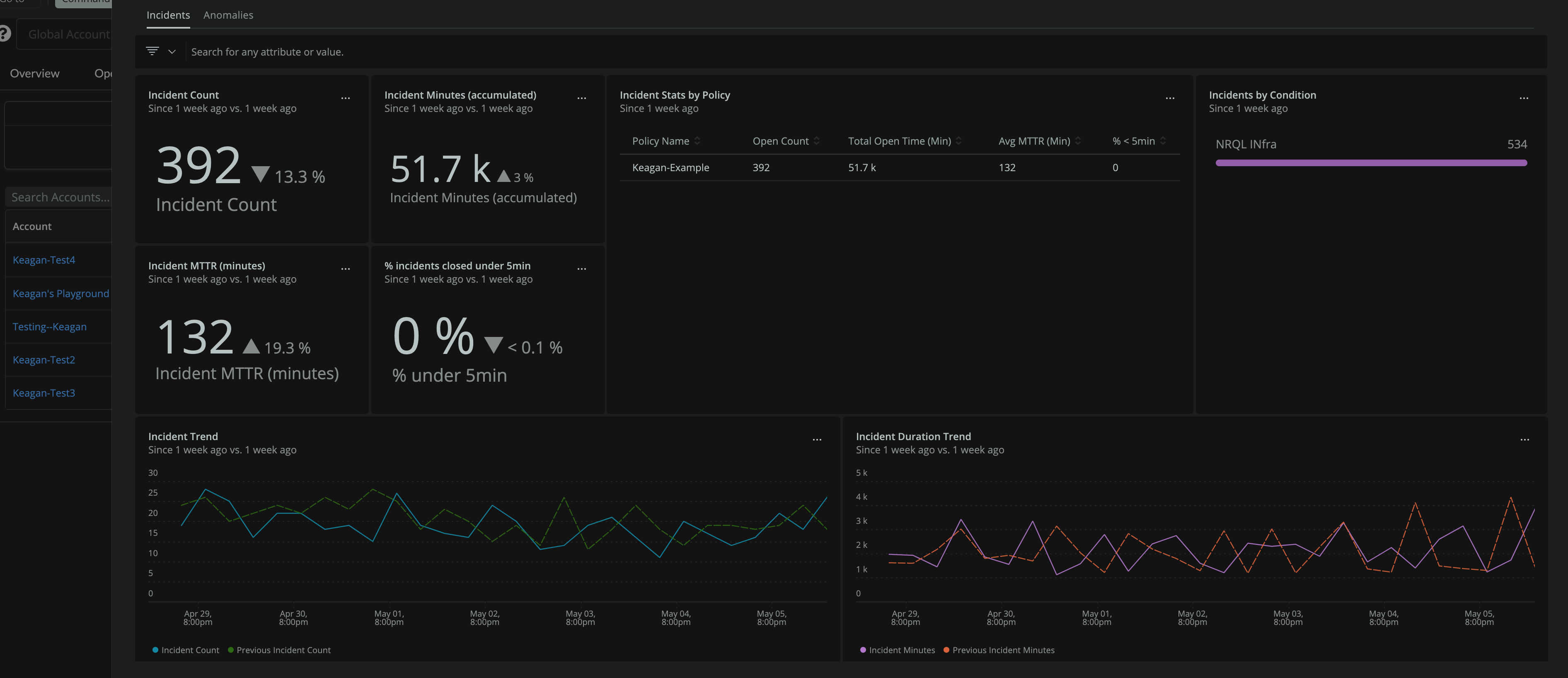Select the Overview tab in sidebar
The width and height of the screenshot is (1568, 678).
coord(35,74)
